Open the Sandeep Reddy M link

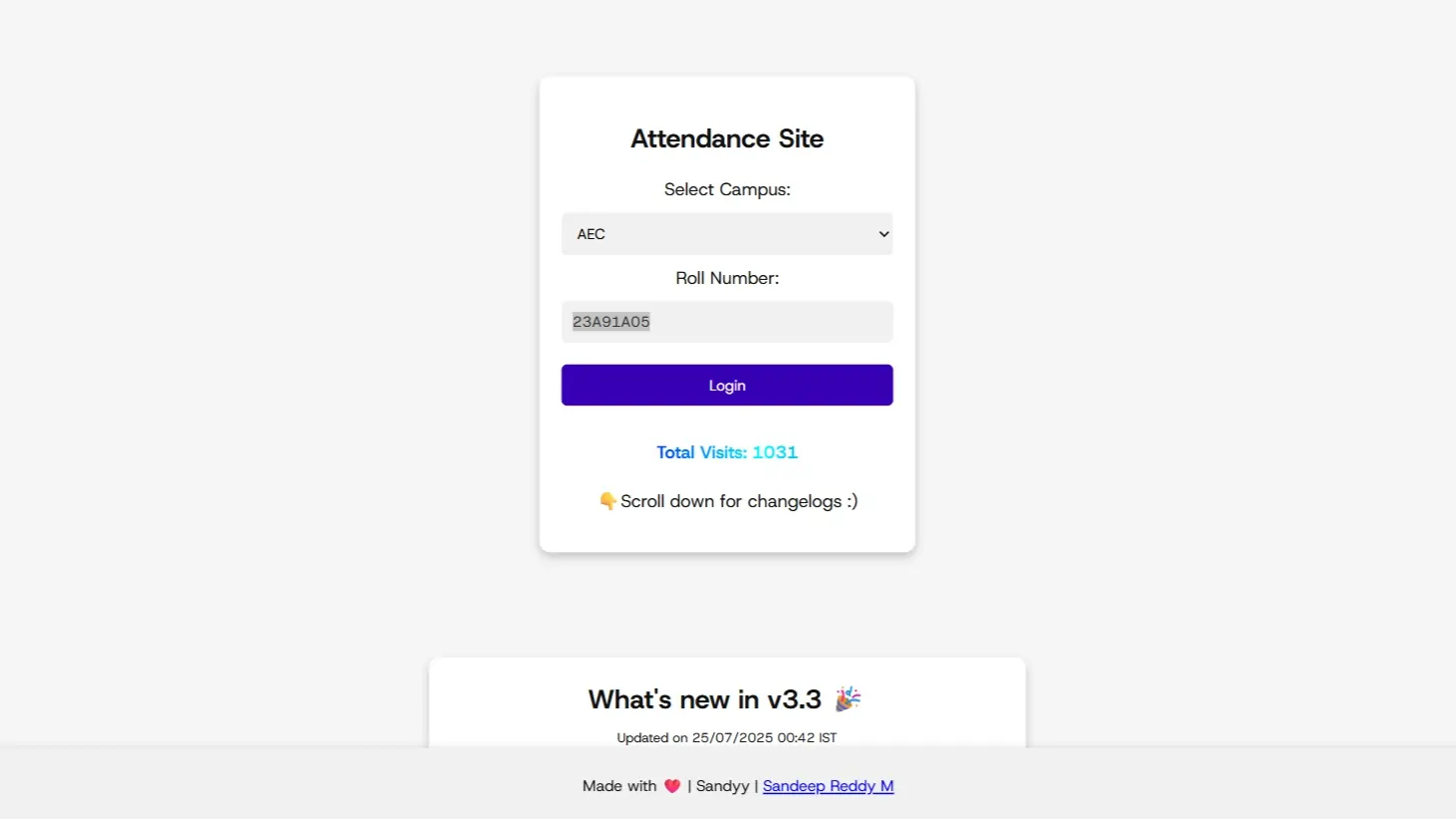828,786
